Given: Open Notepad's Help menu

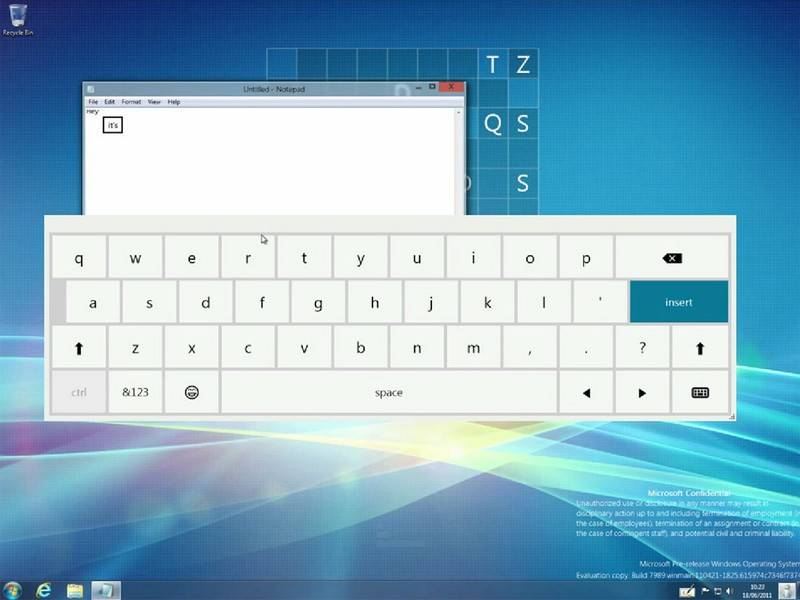Looking at the screenshot, I should tap(174, 102).
